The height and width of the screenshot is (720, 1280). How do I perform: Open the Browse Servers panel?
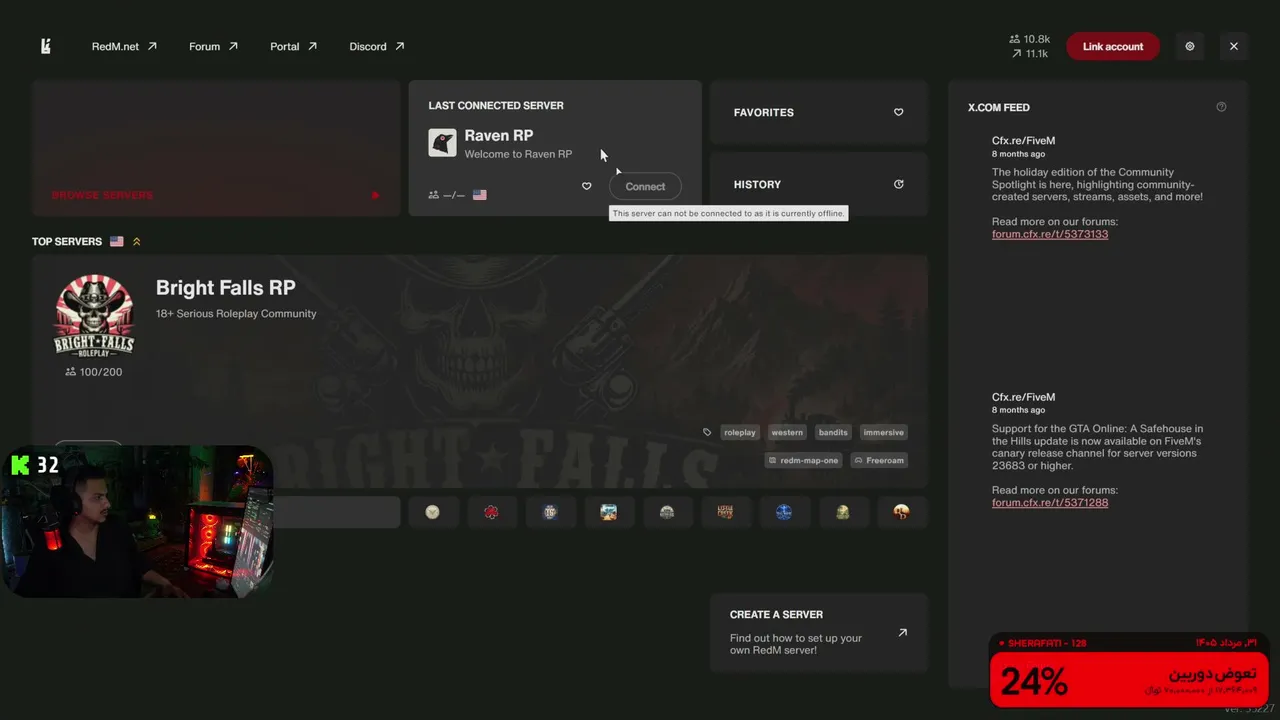point(216,148)
